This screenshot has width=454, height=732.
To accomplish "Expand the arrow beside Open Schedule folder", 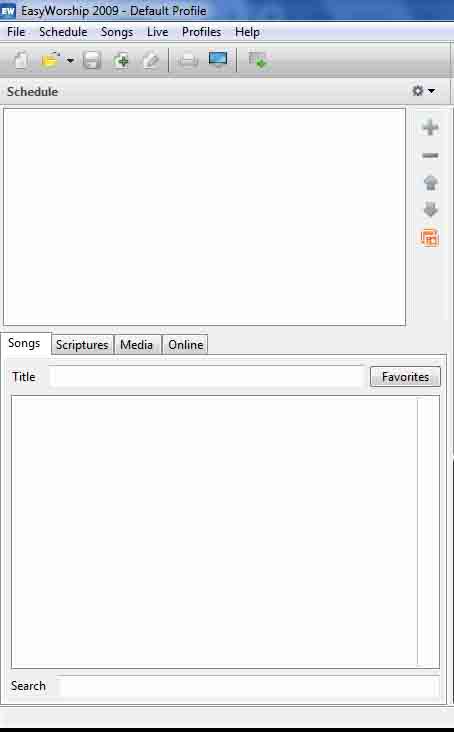I will [70, 61].
